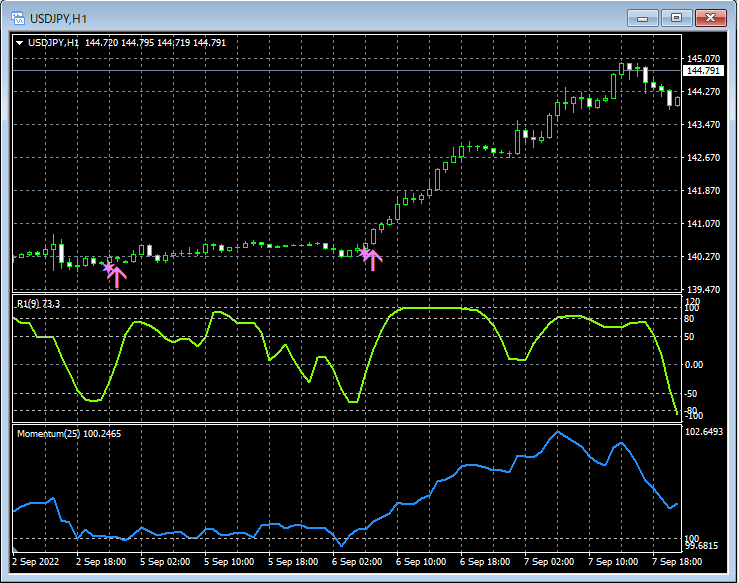This screenshot has width=739, height=583.
Task: Click the 102.6493 Momentum scale value
Action: point(706,432)
